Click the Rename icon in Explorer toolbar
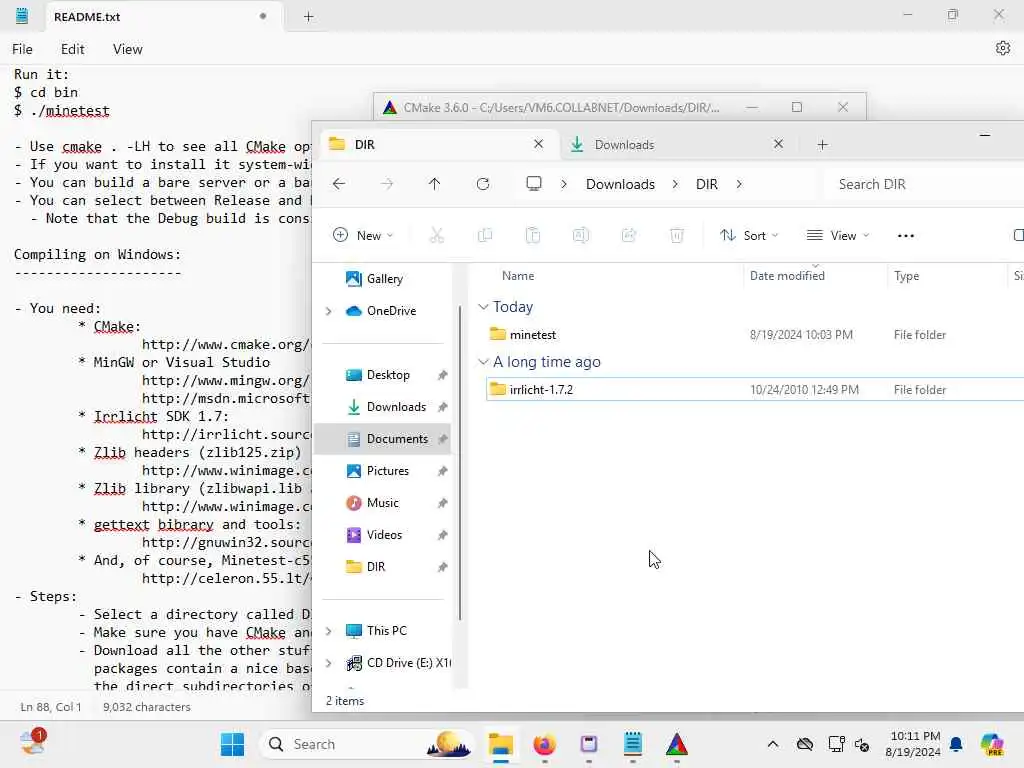1024x768 pixels. click(581, 235)
